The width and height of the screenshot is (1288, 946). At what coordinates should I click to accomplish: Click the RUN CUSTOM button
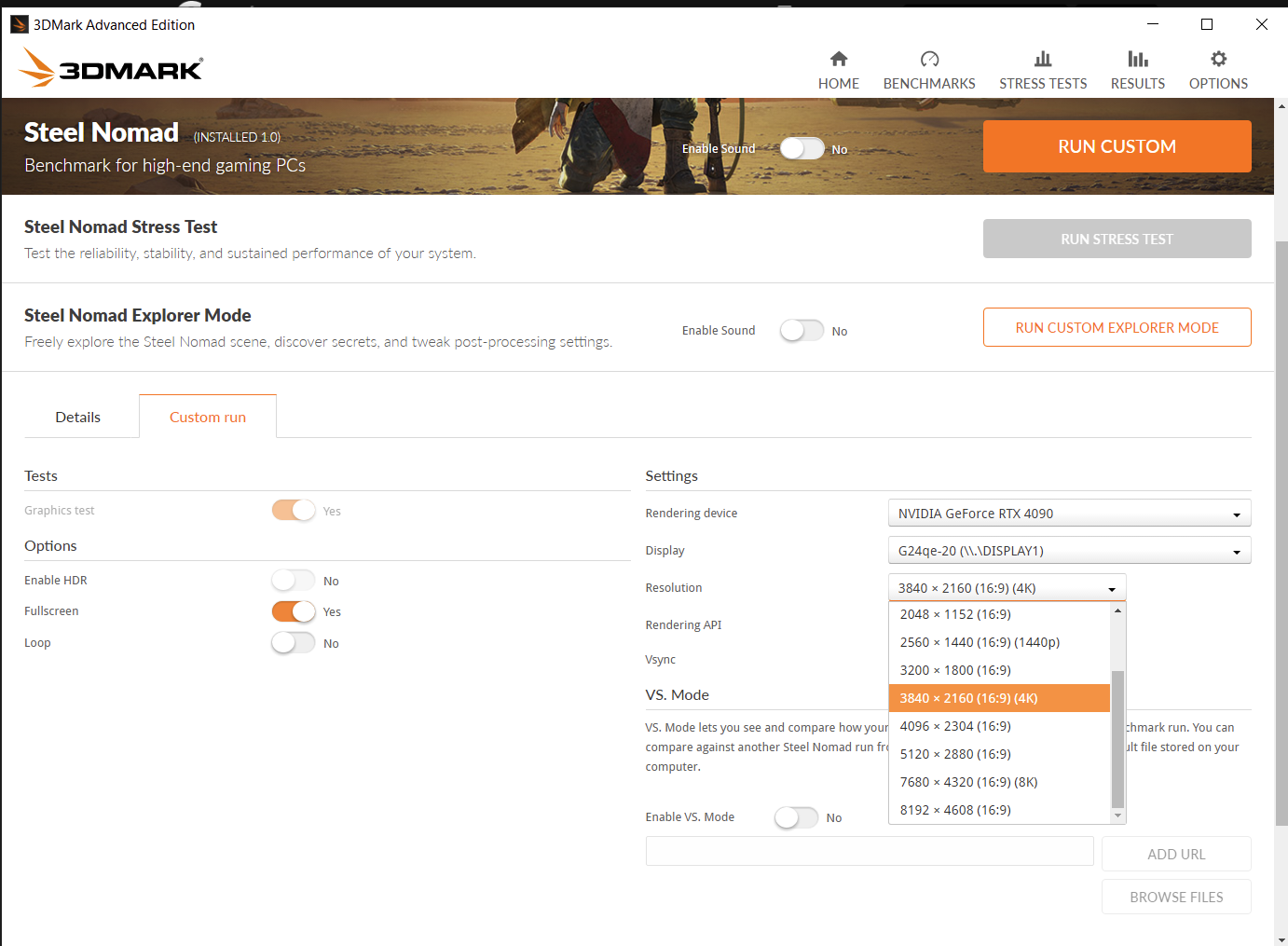(x=1117, y=146)
